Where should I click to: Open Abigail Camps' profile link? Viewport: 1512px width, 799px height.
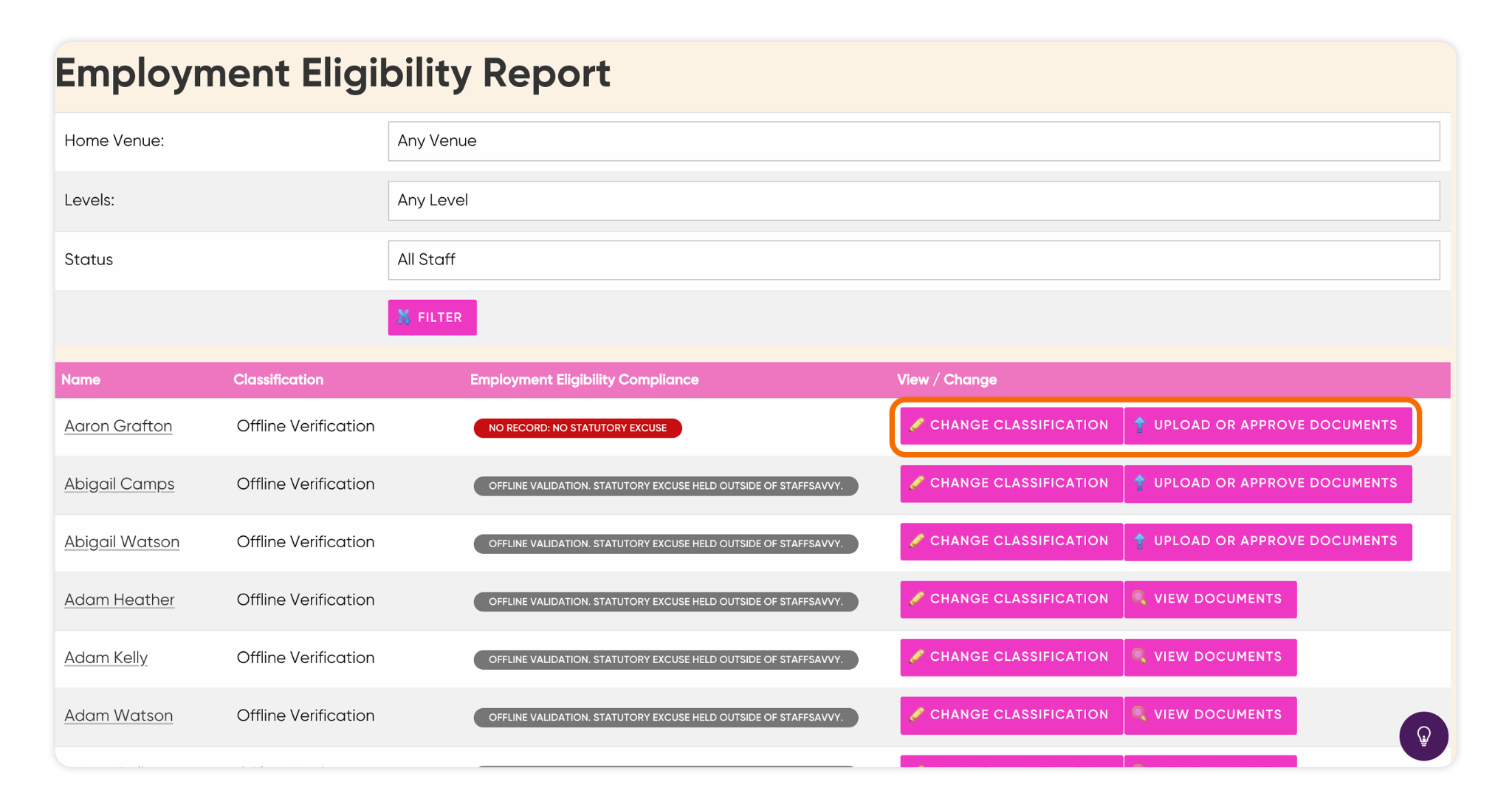pyautogui.click(x=119, y=484)
